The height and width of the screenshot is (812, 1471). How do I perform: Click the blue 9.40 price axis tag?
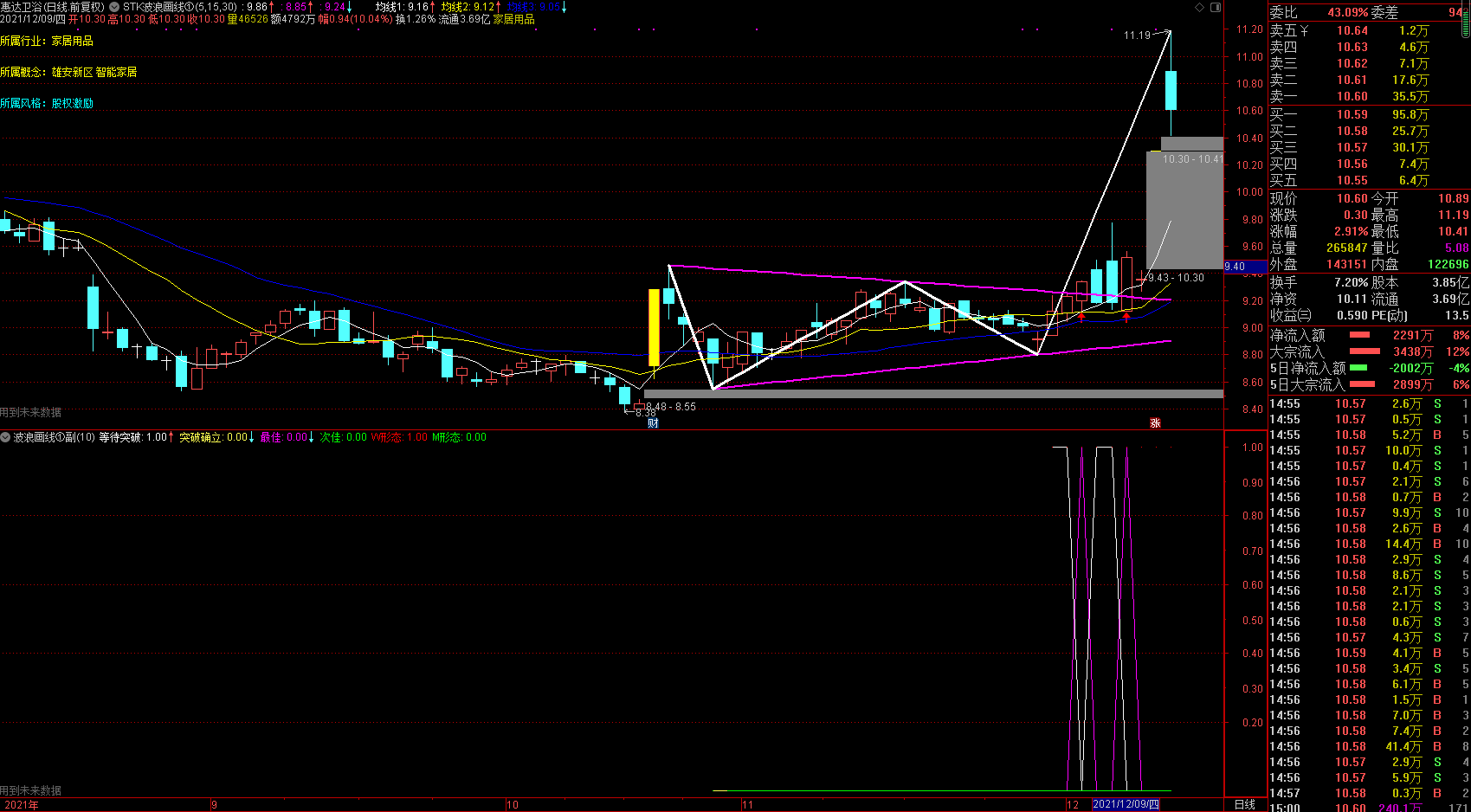[1245, 267]
